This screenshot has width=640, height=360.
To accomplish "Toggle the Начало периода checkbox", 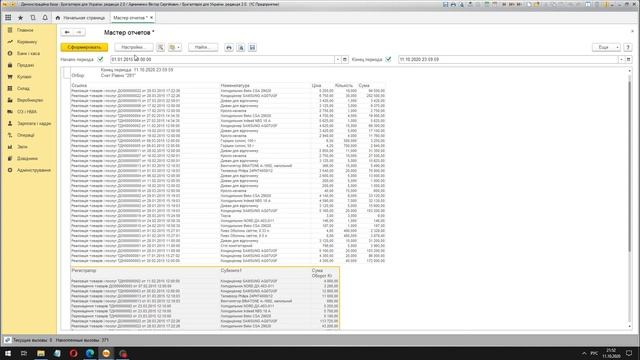I will [100, 59].
